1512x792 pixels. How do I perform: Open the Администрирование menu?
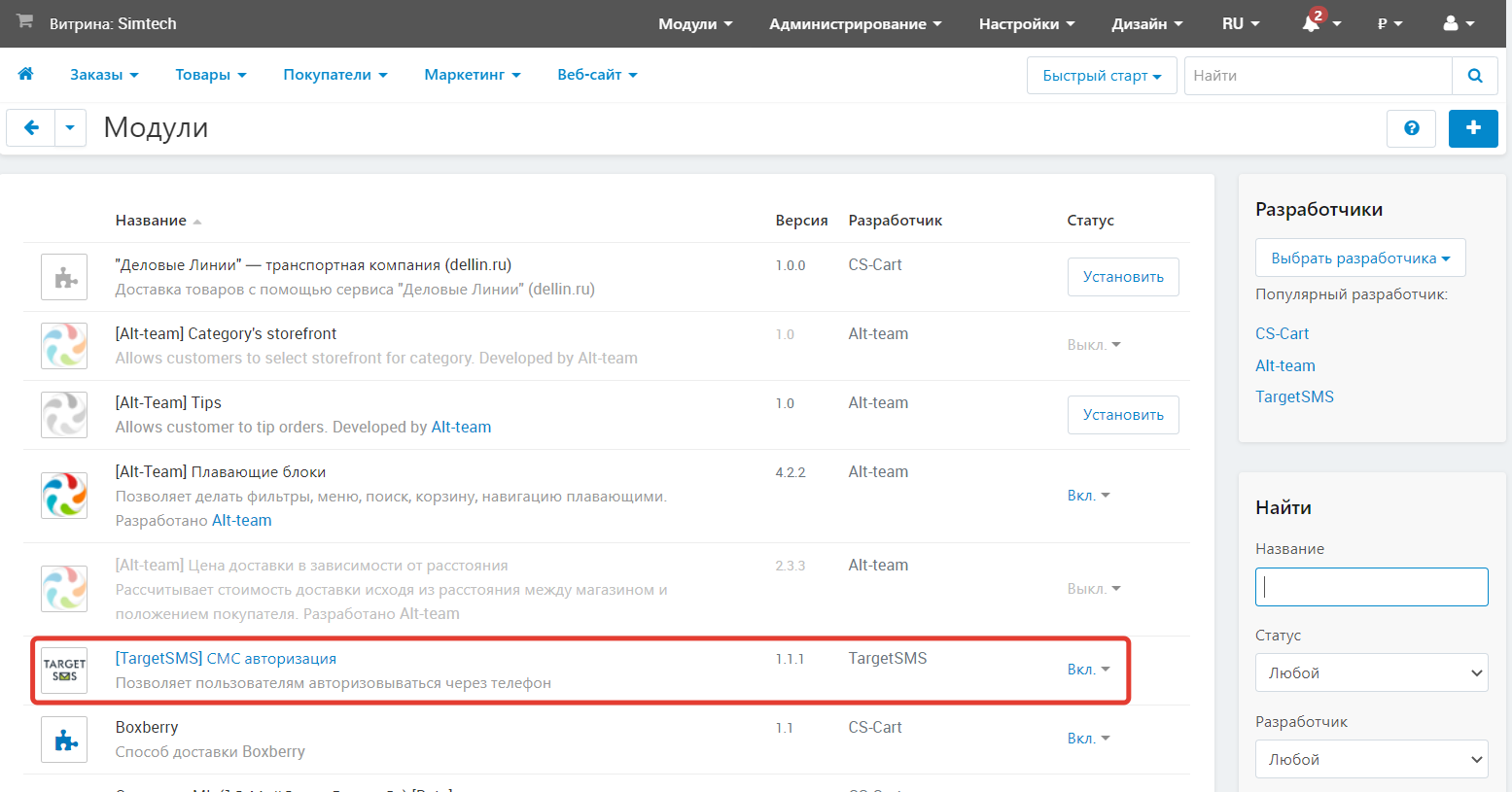tap(856, 23)
